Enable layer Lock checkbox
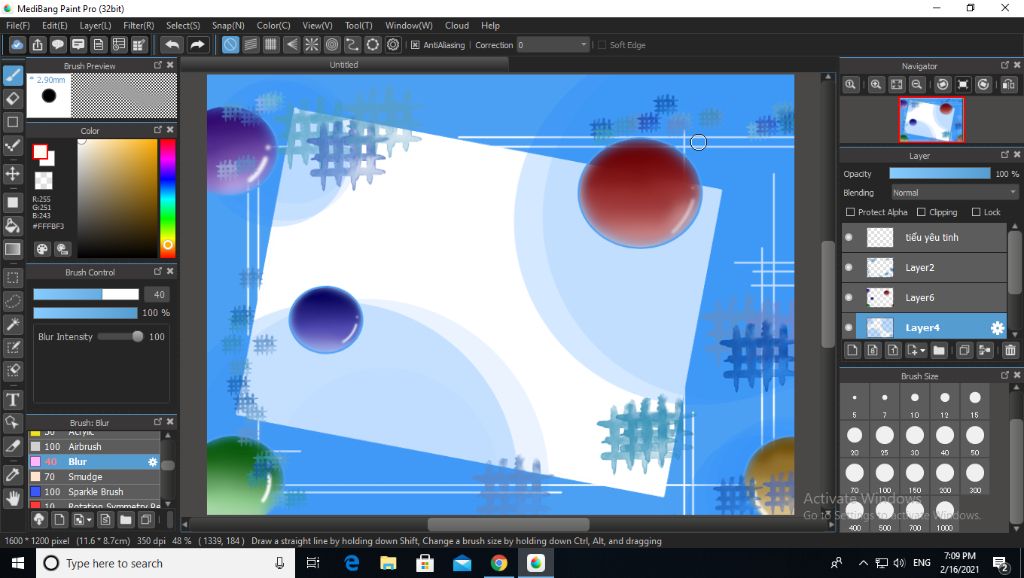Image resolution: width=1024 pixels, height=578 pixels. 976,212
